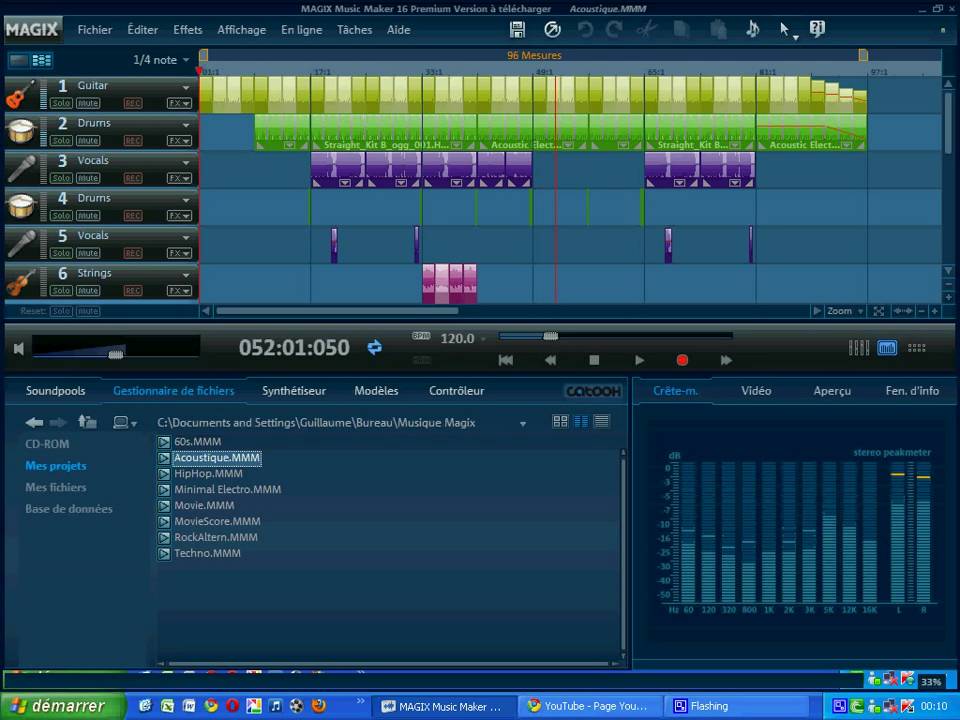The image size is (960, 720).
Task: Select Mes fichiers in the sidebar
Action: (x=56, y=488)
